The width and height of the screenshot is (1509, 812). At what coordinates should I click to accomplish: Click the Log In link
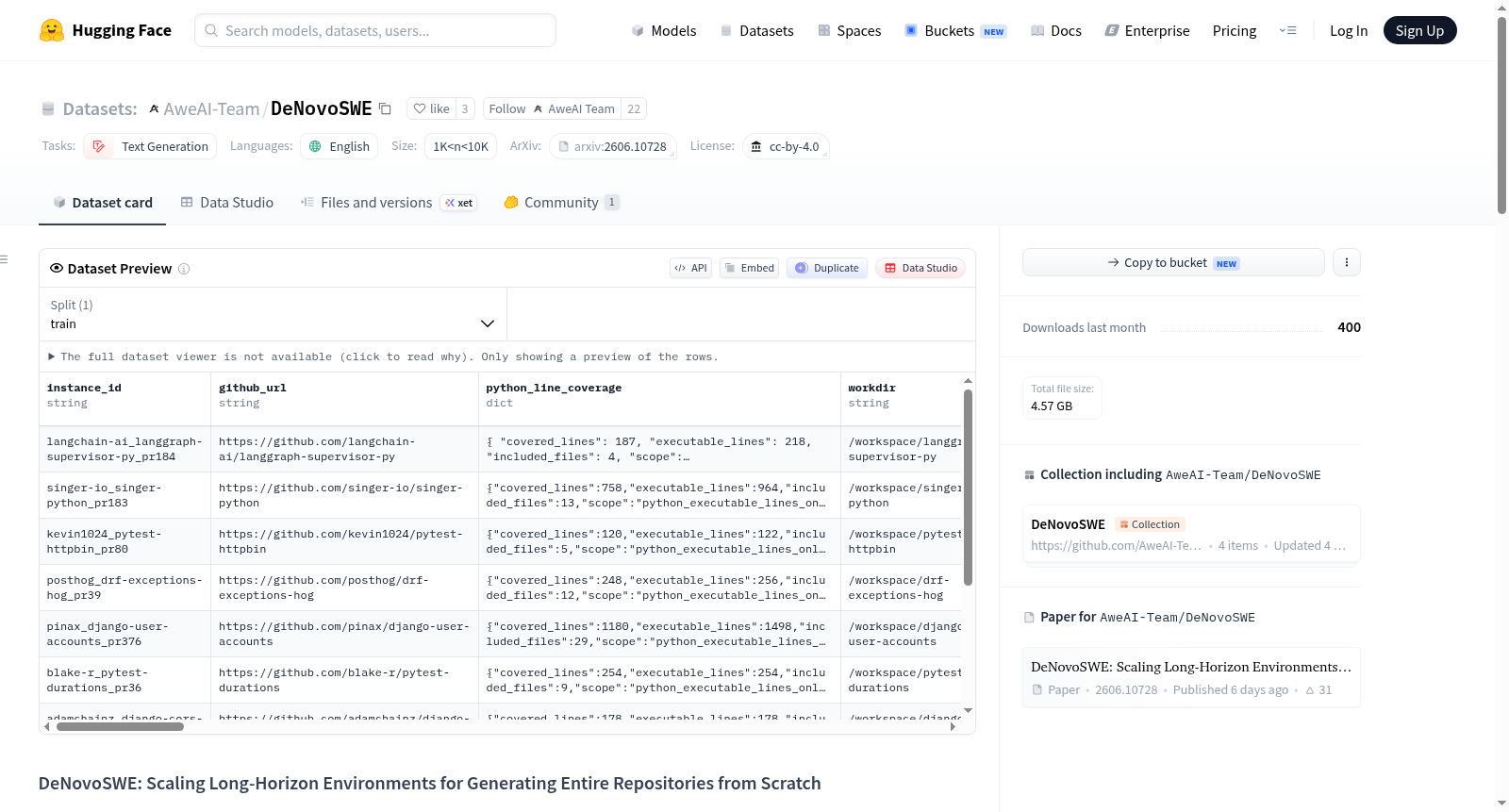[x=1349, y=30]
